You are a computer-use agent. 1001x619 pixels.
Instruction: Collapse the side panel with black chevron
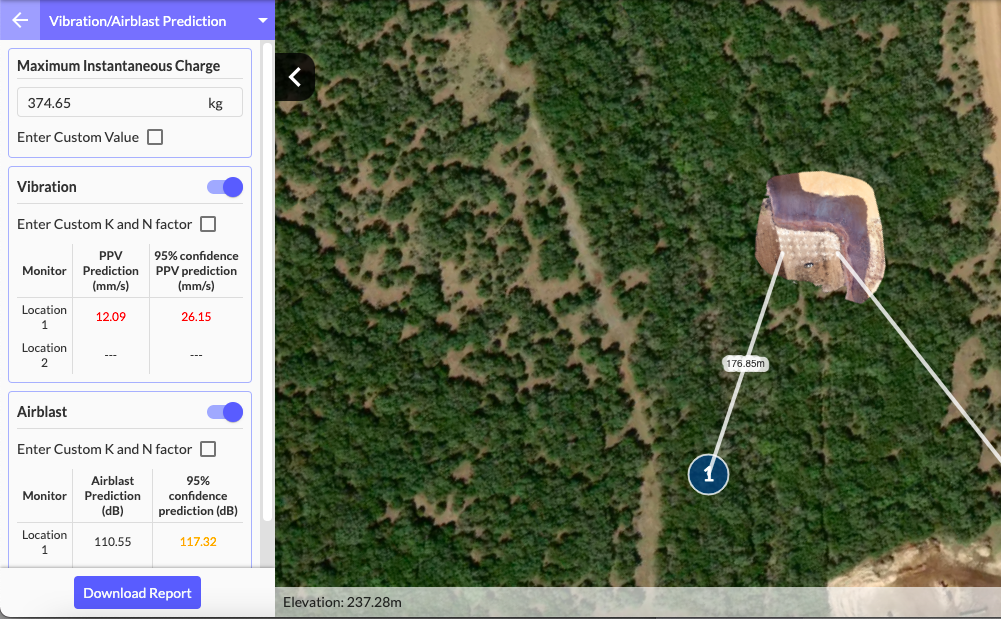point(294,77)
